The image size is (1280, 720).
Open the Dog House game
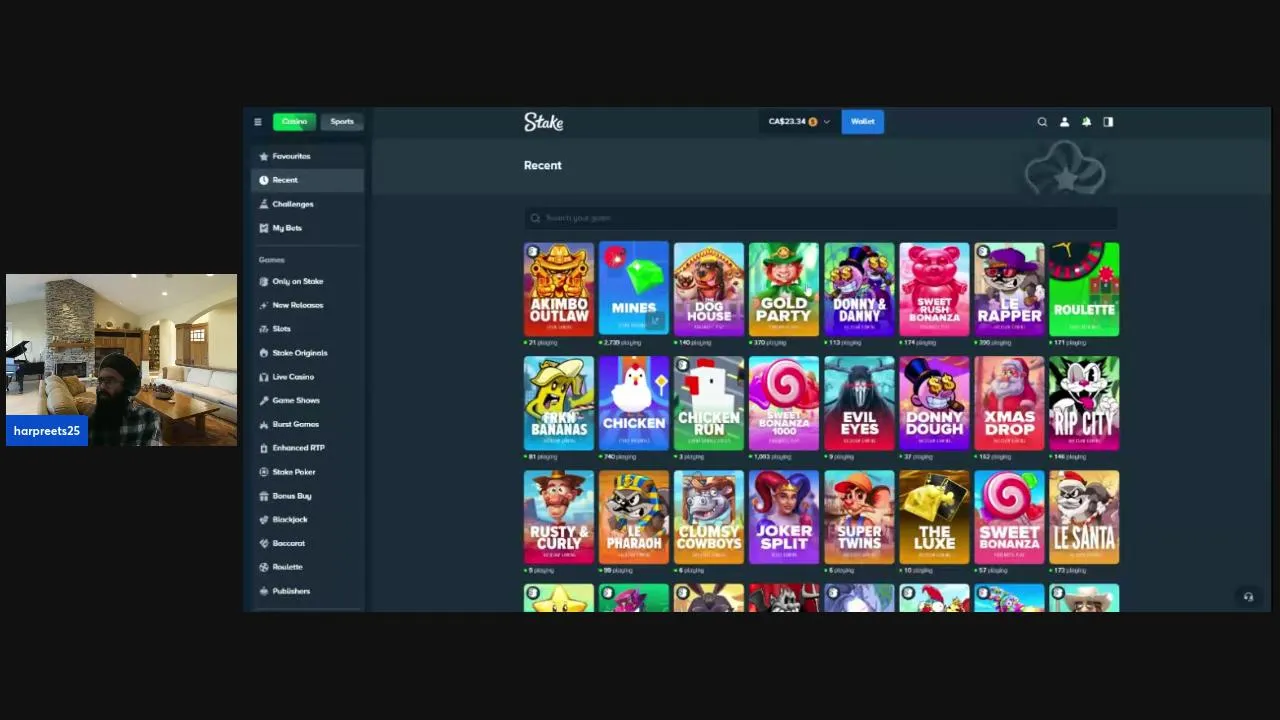click(x=709, y=289)
